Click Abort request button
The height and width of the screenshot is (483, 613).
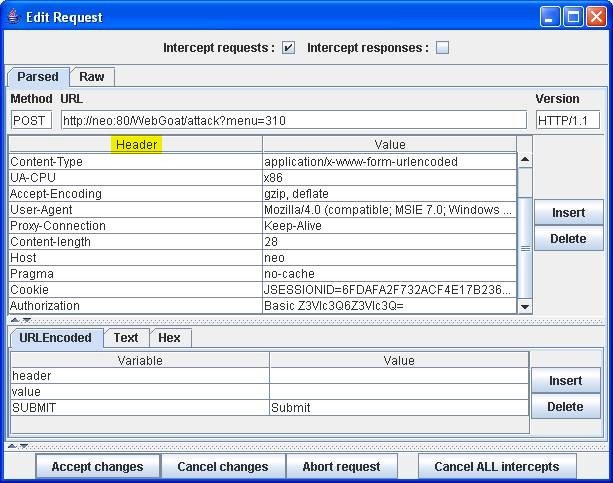point(341,467)
